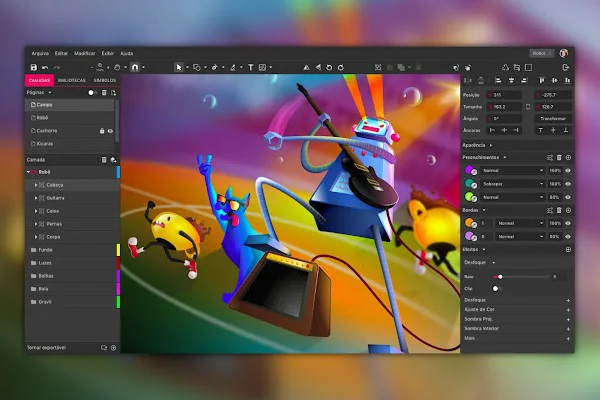Add a new border in Bordas
Image resolution: width=600 pixels, height=400 pixels.
pyautogui.click(x=568, y=210)
